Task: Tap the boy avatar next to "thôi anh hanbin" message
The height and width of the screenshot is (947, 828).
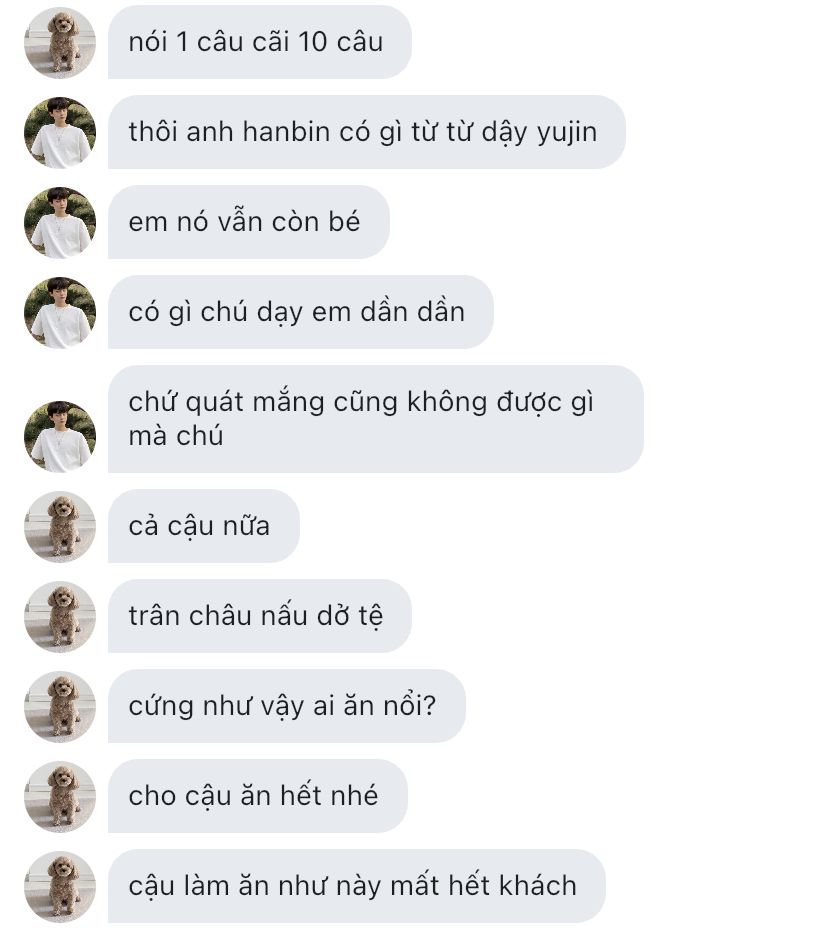Action: (60, 132)
